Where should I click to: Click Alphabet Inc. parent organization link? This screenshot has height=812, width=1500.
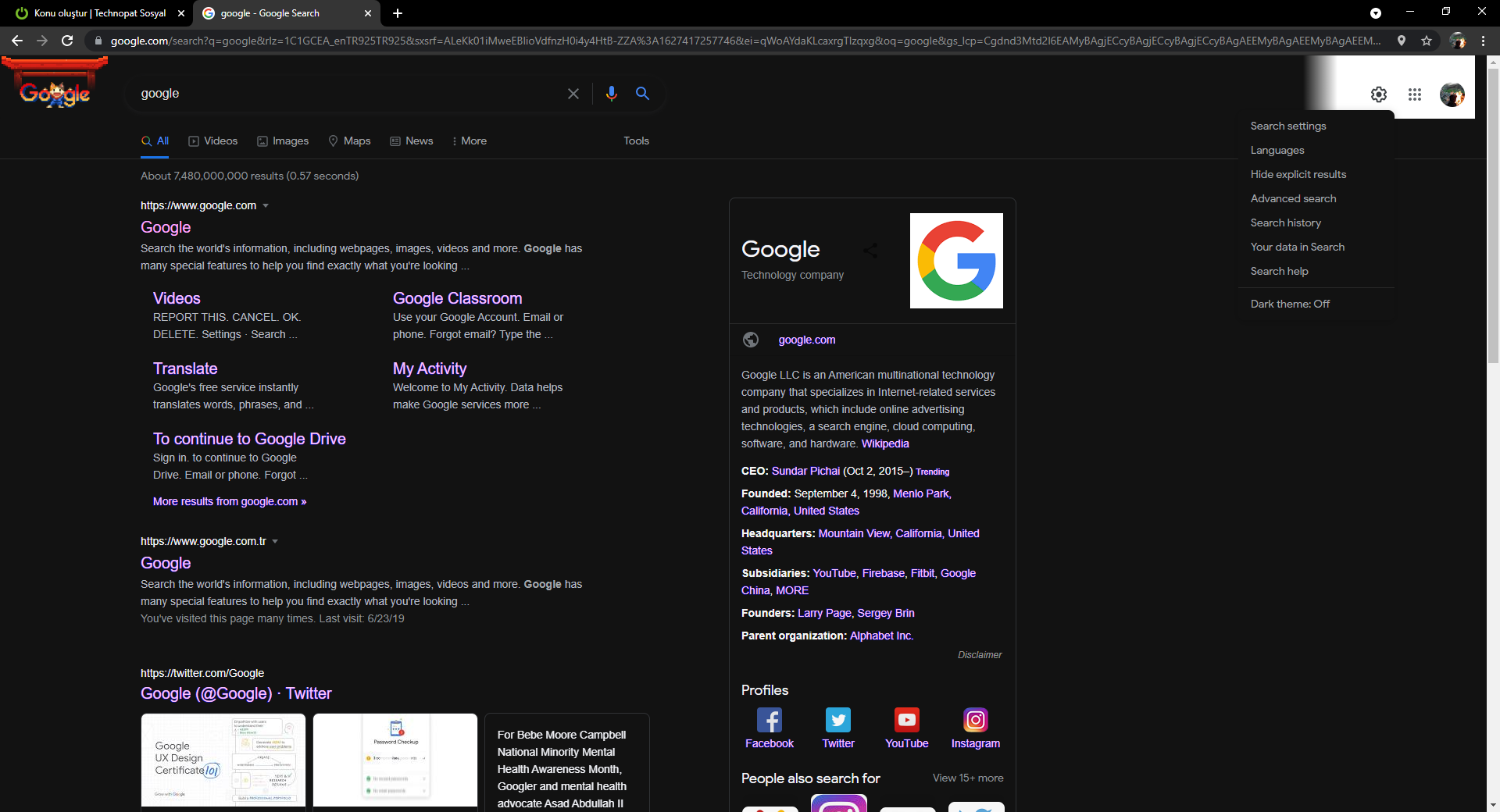pos(881,636)
